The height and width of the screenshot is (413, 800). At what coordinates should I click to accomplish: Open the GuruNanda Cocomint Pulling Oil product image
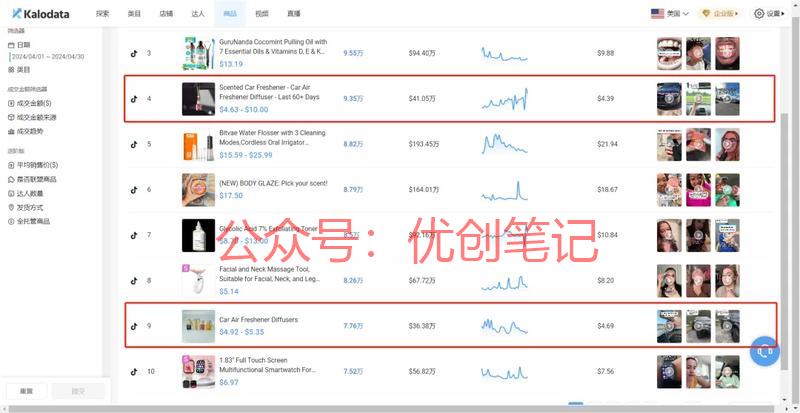pyautogui.click(x=198, y=53)
